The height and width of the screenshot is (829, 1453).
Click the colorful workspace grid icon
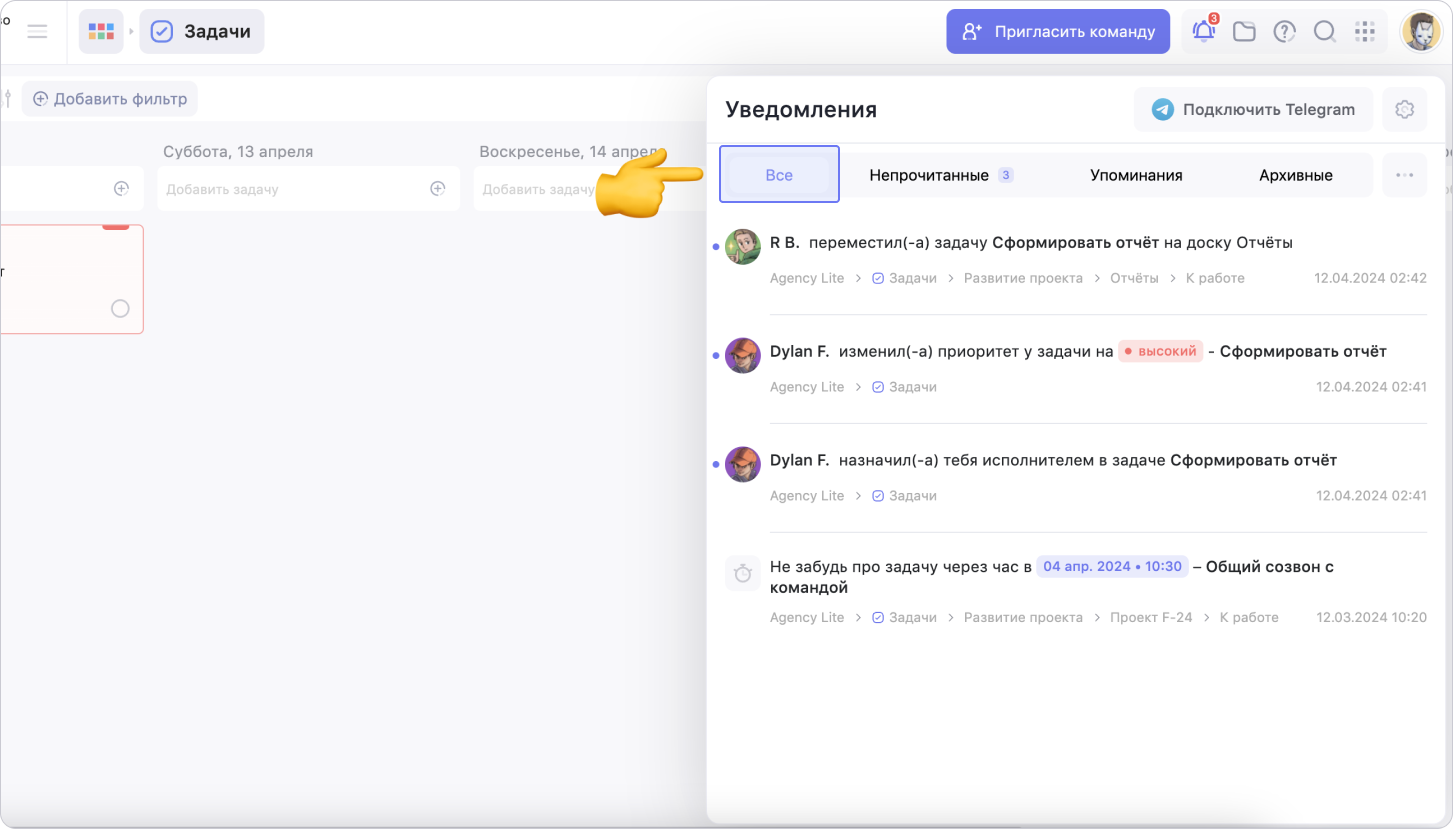101,32
